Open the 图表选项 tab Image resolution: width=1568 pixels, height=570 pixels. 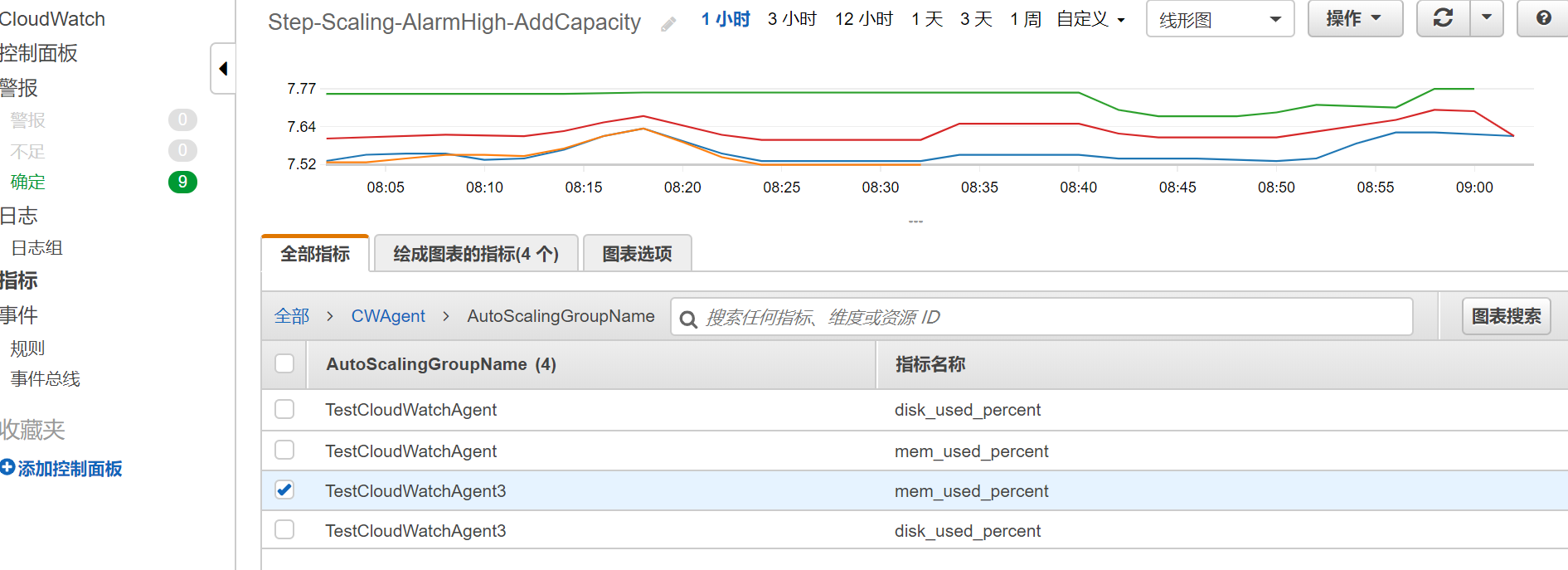coord(637,254)
